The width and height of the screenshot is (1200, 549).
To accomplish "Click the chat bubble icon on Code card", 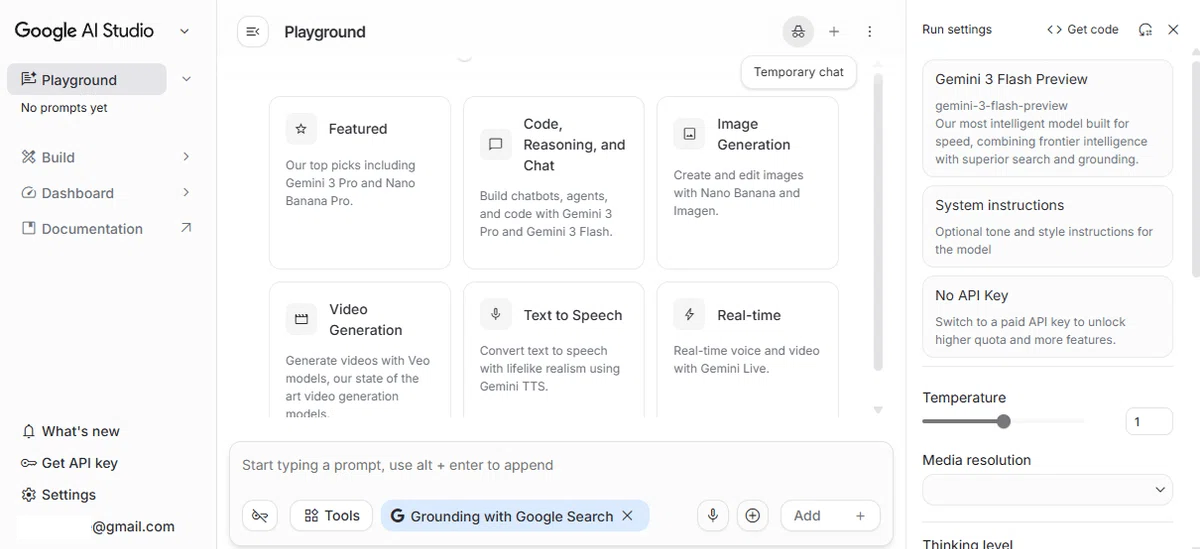I will tap(495, 144).
